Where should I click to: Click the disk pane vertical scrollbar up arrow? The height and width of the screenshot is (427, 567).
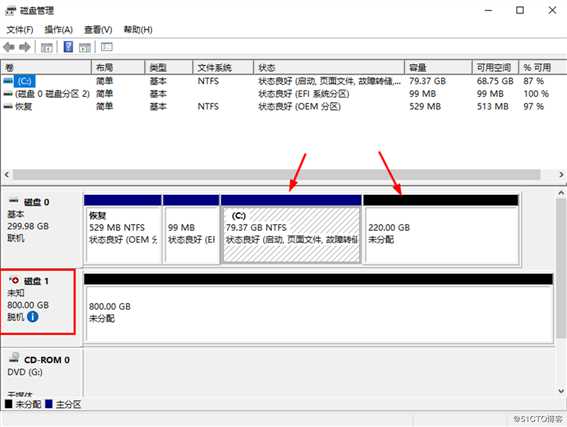(561, 193)
